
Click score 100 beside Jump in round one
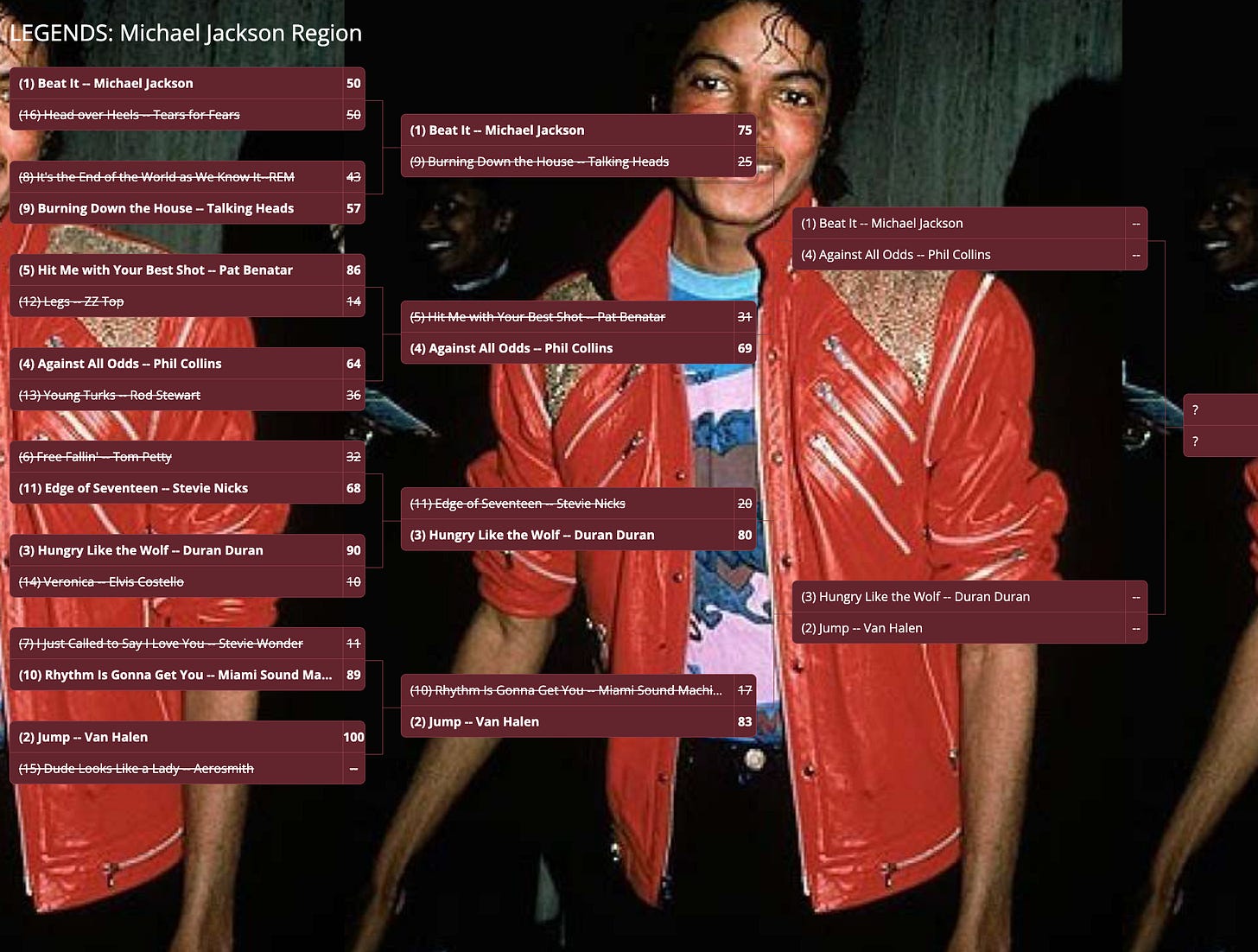pyautogui.click(x=353, y=737)
